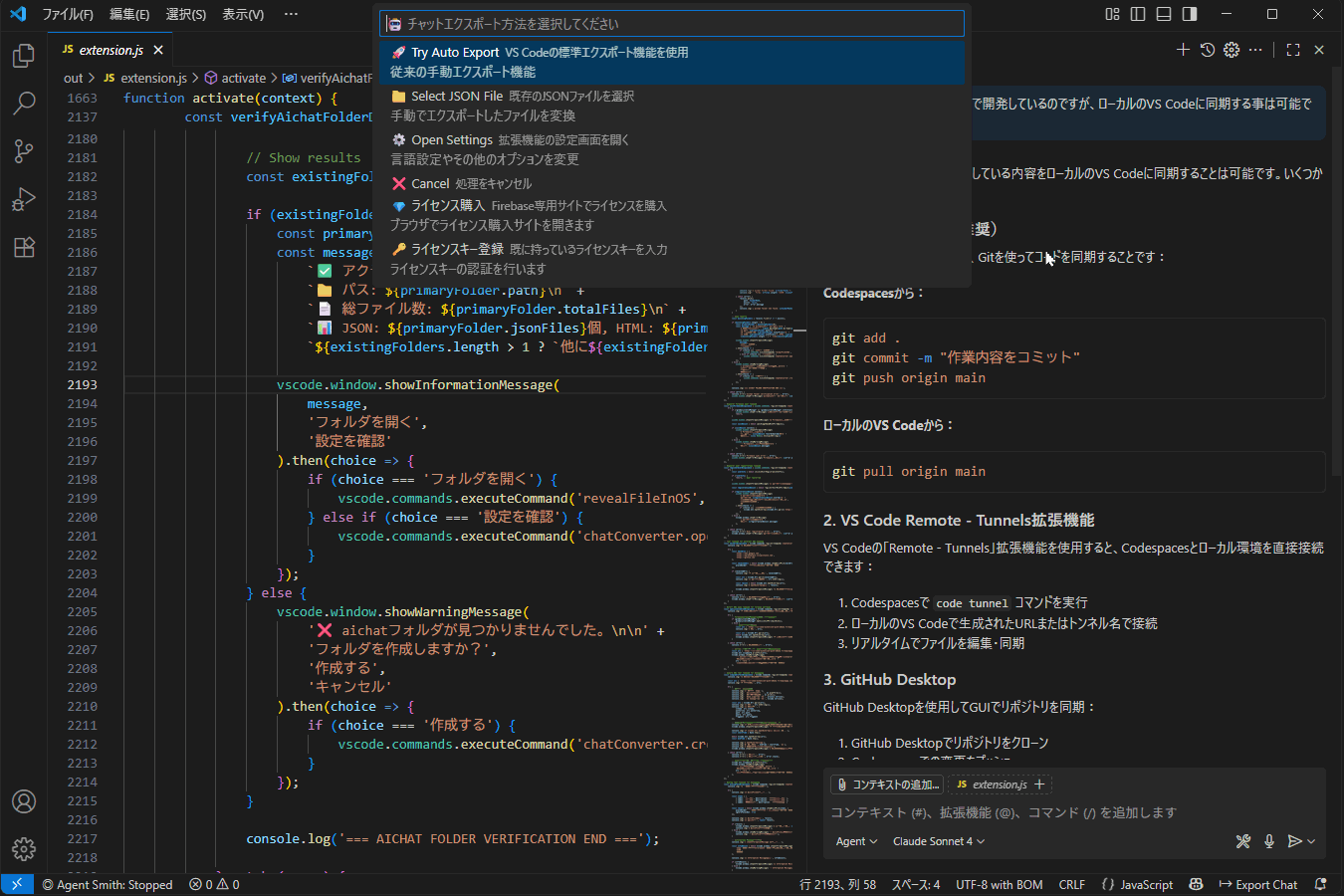This screenshot has width=1344, height=896.
Task: Choose ライセンスキー登録 option
Action: pyautogui.click(x=673, y=259)
